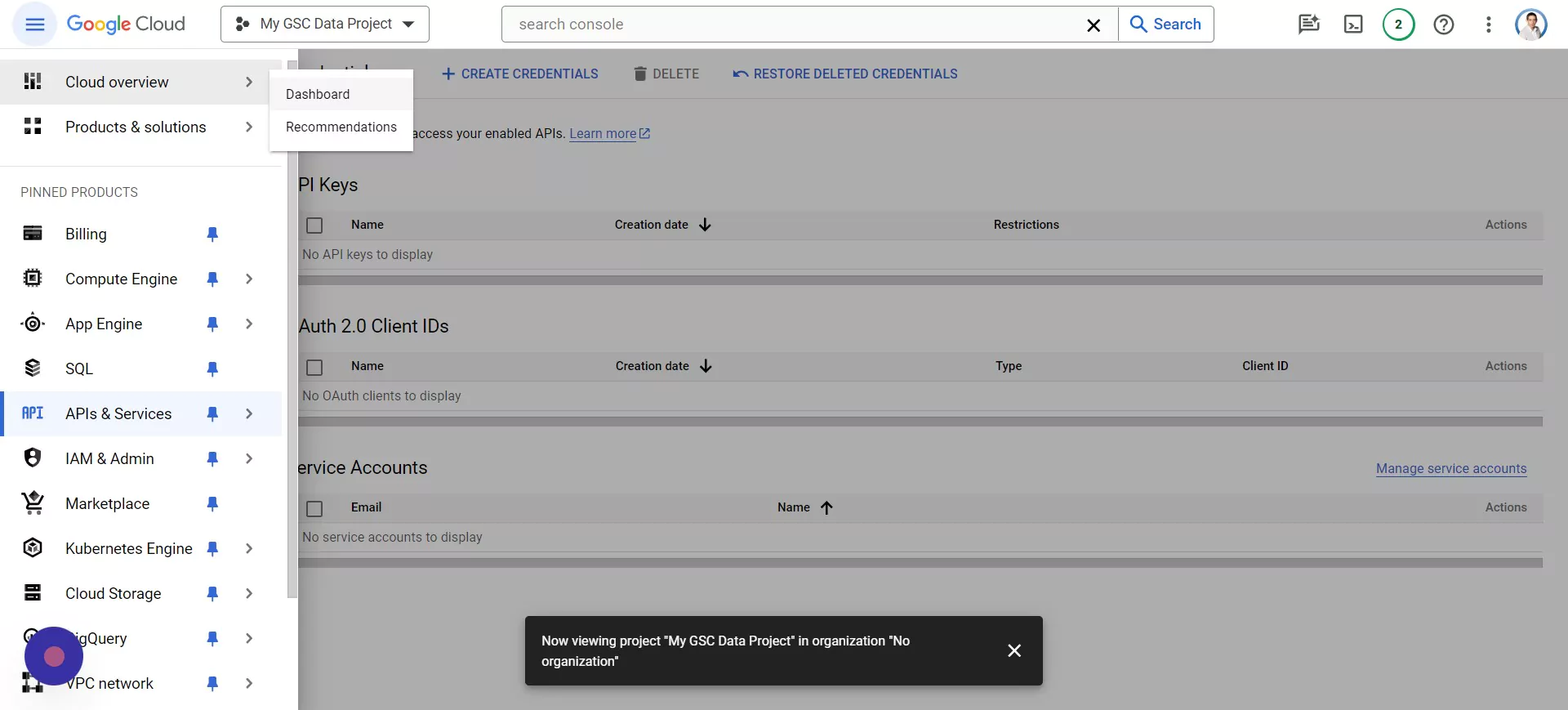
Task: Open the Learn more link
Action: [x=609, y=133]
